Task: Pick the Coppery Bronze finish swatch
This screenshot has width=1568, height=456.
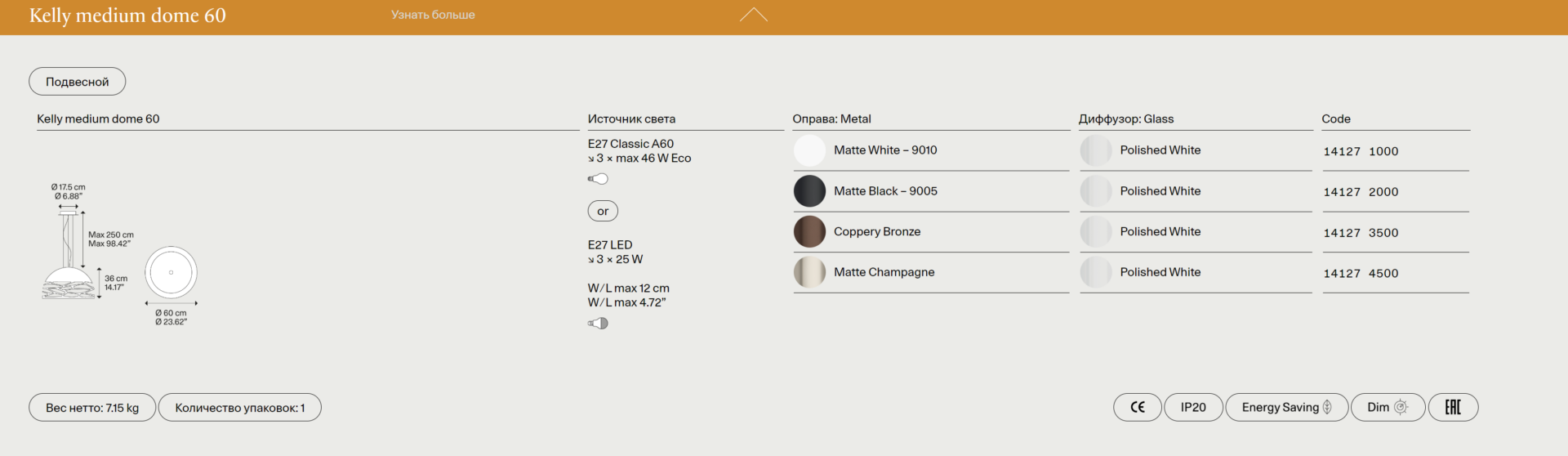Action: (809, 232)
